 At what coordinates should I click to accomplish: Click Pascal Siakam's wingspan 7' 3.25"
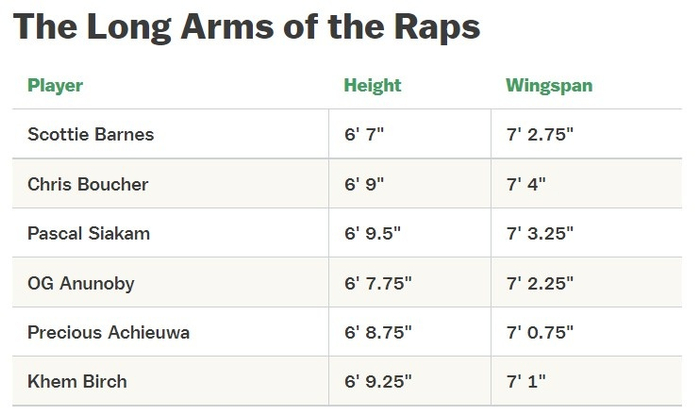click(540, 233)
